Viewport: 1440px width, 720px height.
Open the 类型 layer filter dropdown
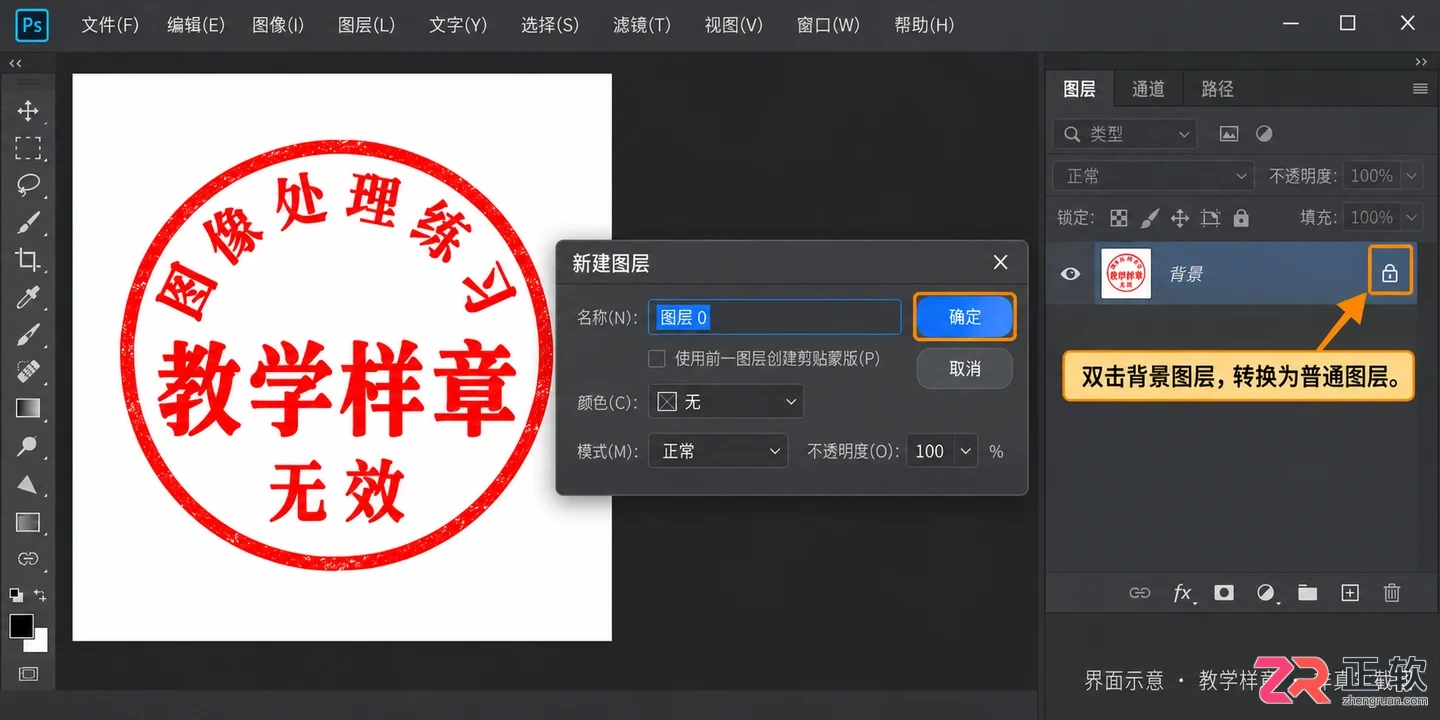click(1125, 134)
